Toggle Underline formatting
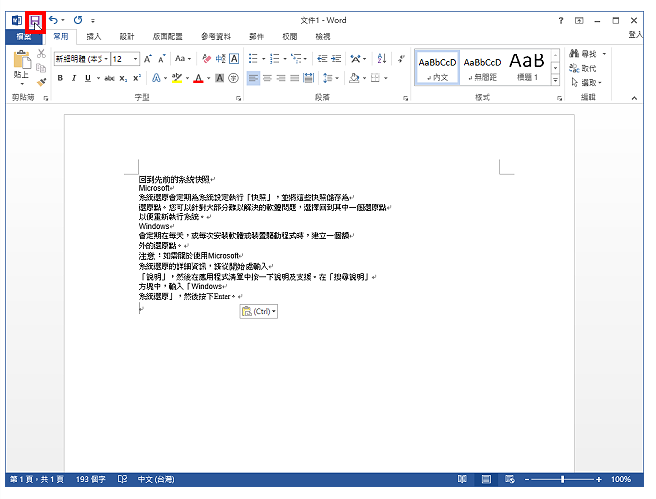The height and width of the screenshot is (499, 656). (x=88, y=78)
